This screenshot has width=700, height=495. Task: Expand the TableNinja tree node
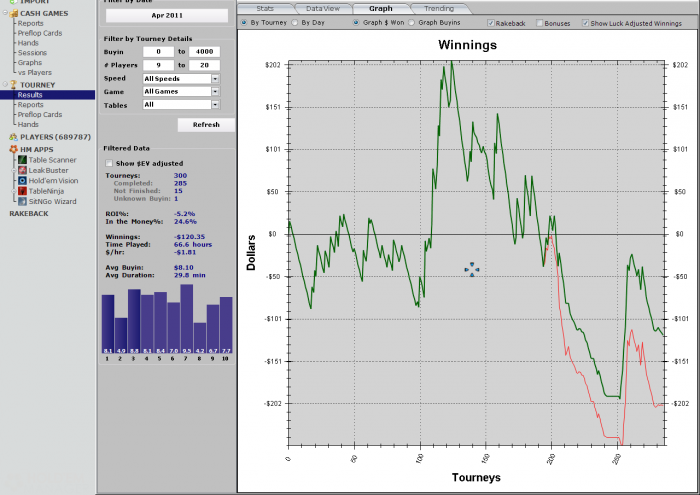14,191
